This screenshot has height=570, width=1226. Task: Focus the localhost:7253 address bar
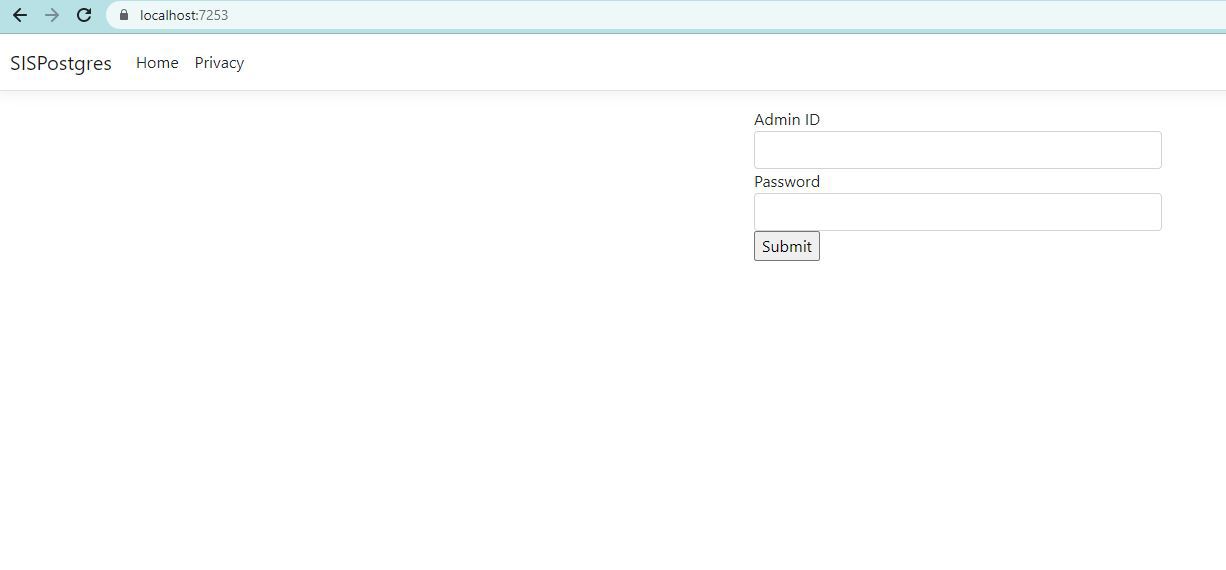click(668, 15)
